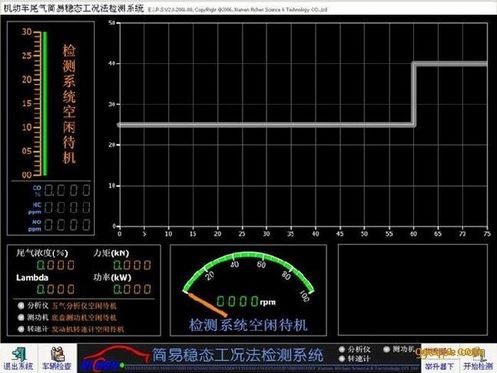Click the Lambda value display
The width and height of the screenshot is (497, 373).
coord(56,289)
